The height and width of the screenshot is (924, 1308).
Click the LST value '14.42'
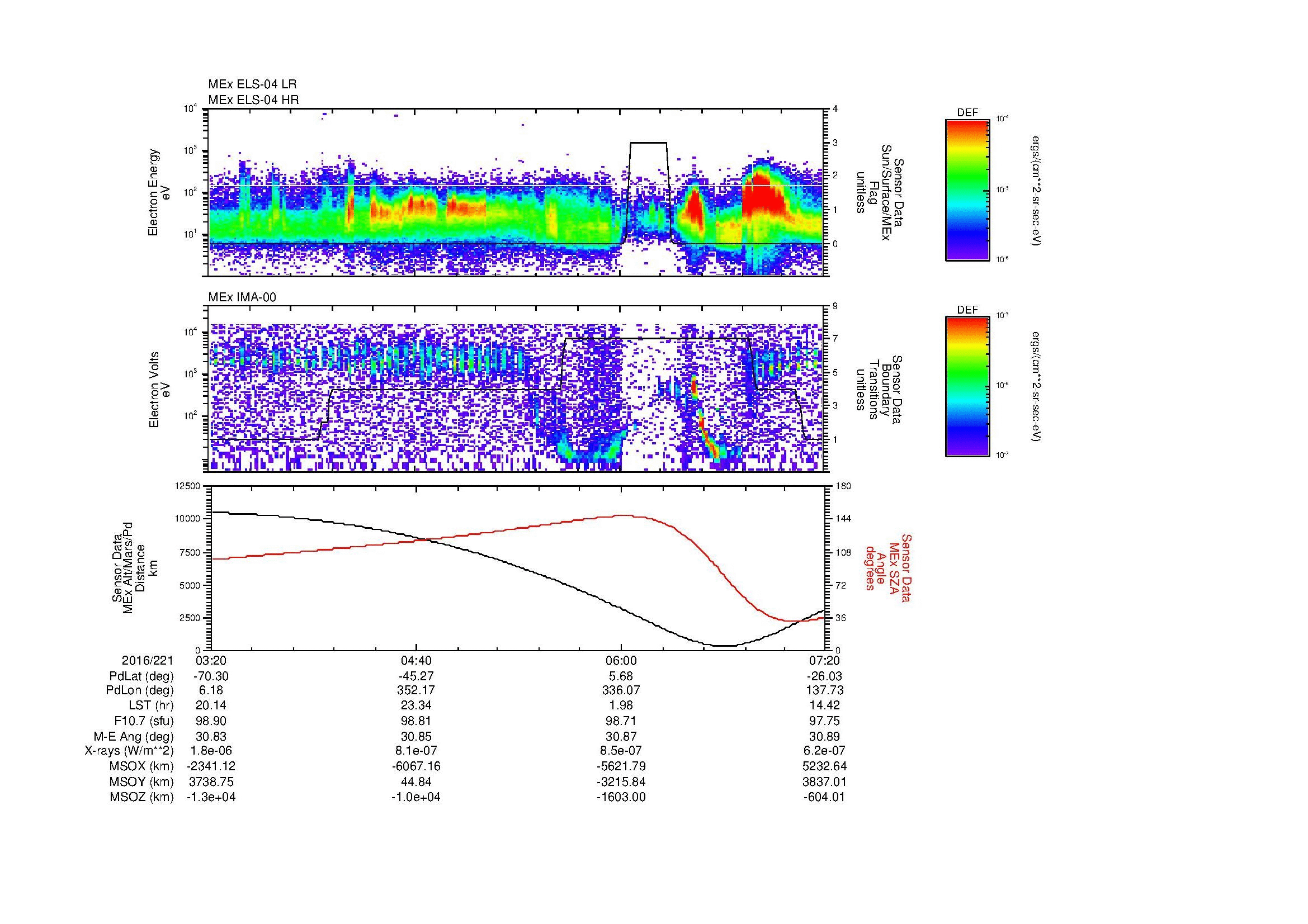click(825, 706)
